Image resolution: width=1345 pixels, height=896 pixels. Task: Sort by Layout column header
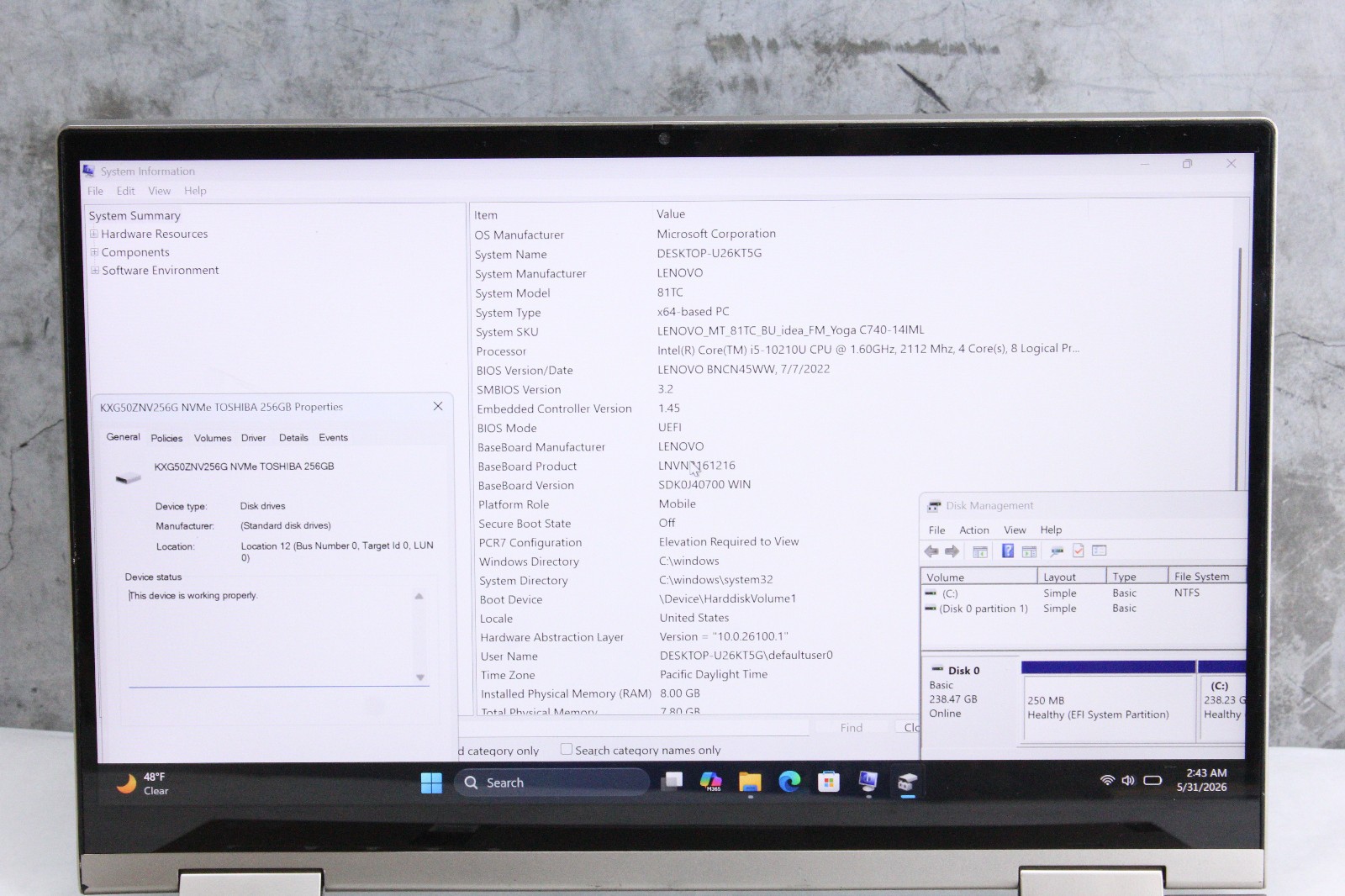1072,577
